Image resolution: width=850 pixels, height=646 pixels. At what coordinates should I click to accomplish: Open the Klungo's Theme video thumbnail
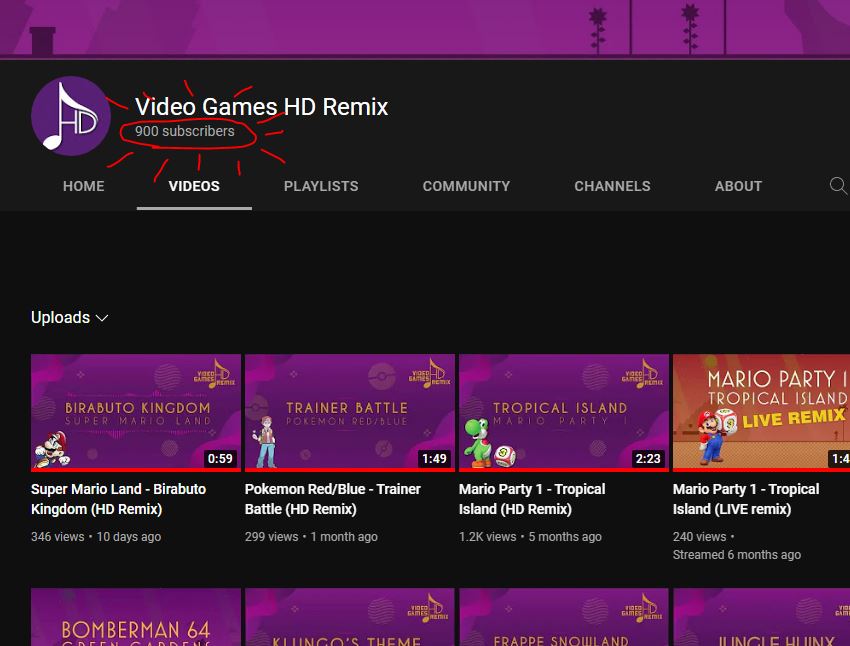pos(350,617)
